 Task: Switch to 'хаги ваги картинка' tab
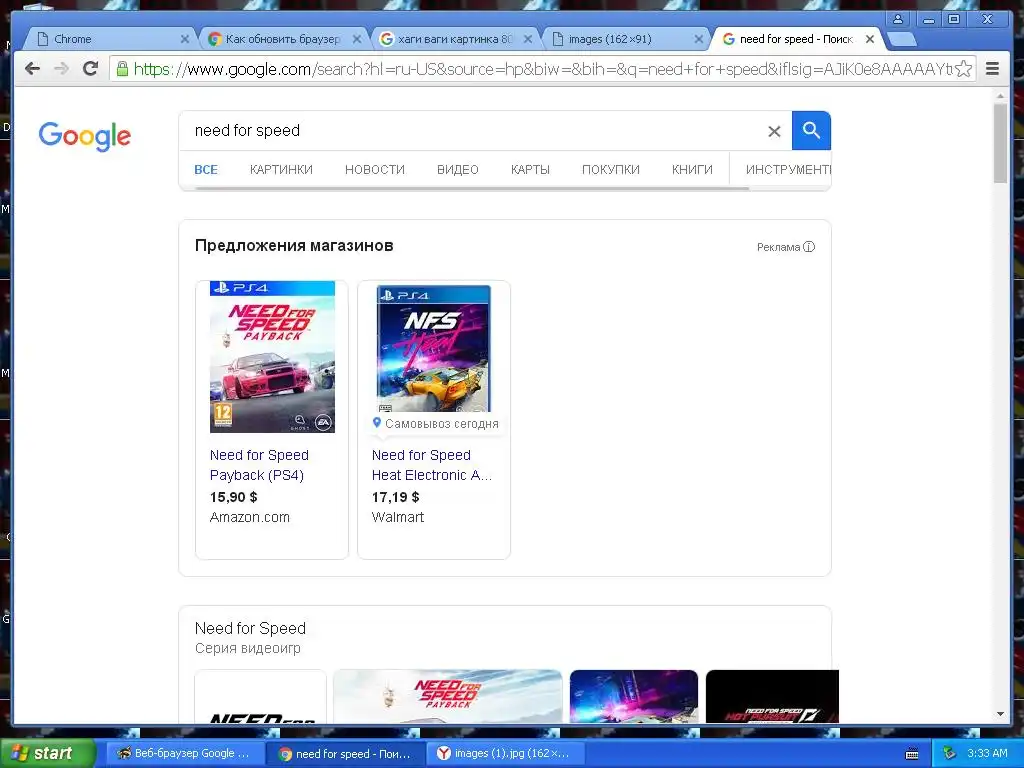tap(454, 39)
